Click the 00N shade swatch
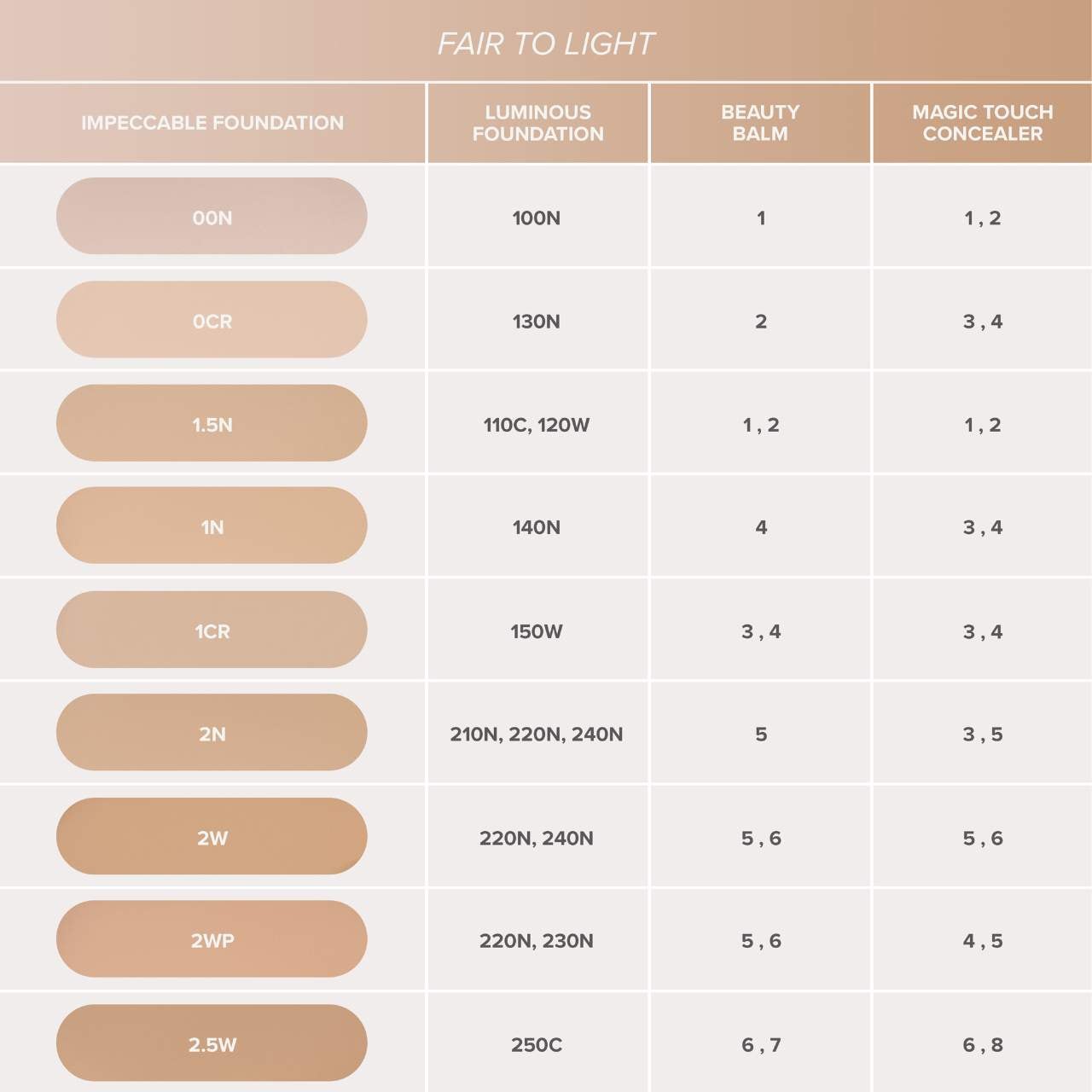Screen dimensions: 1092x1092 (x=212, y=217)
